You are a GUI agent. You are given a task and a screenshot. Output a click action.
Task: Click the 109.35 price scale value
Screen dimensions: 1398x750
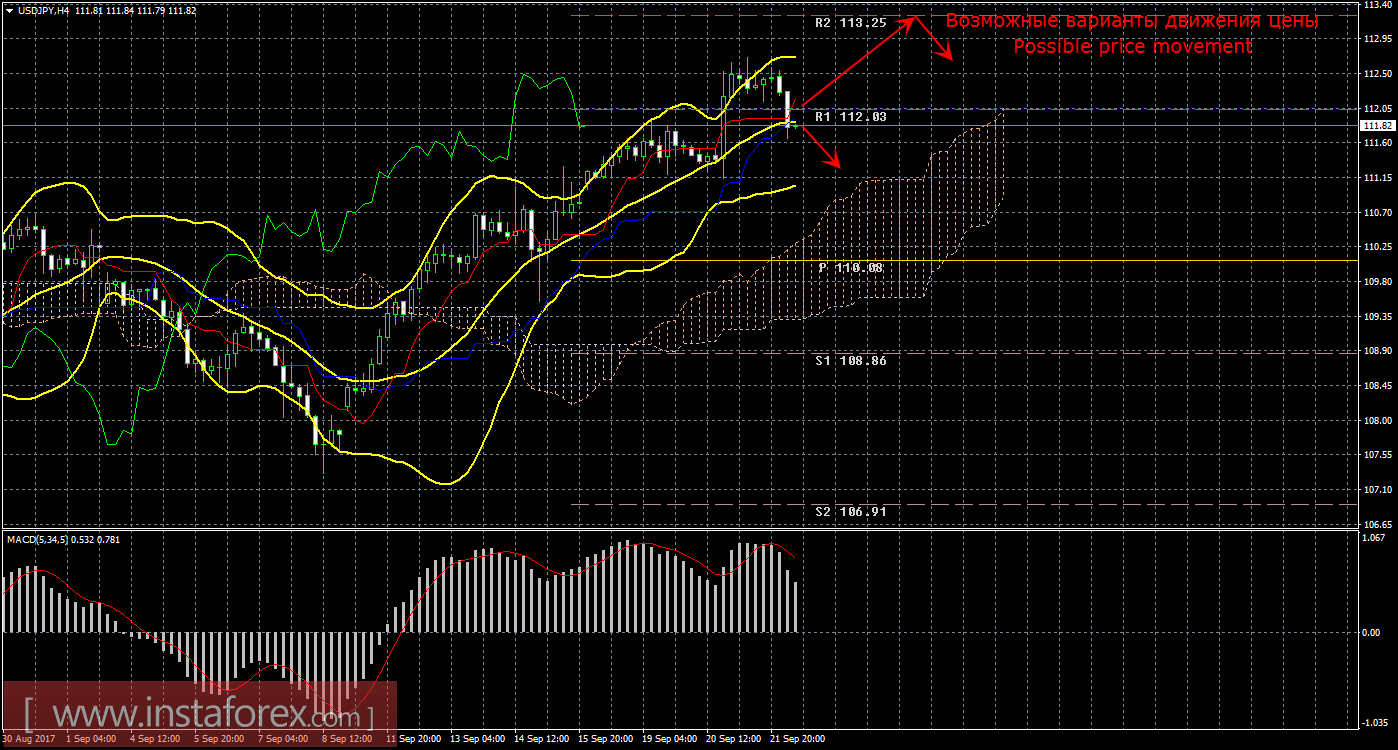[x=1377, y=317]
